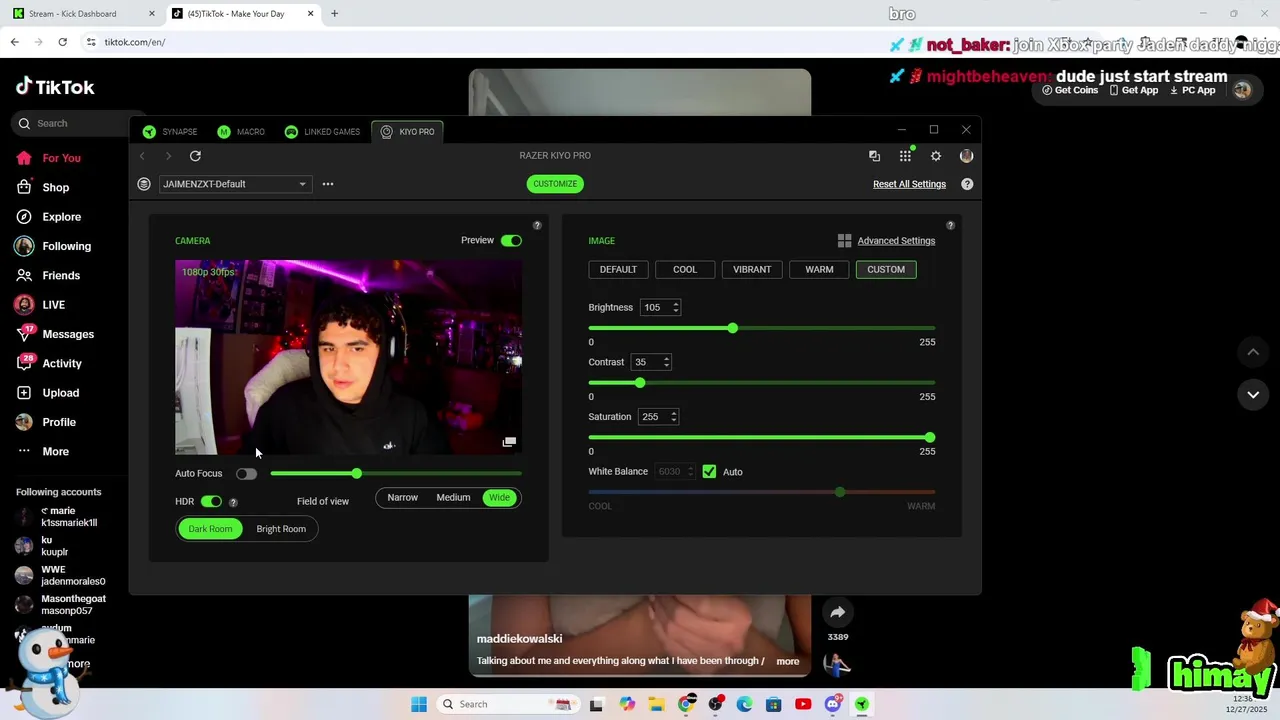This screenshot has width=1280, height=720.
Task: Click the Brightness slider handle
Action: pyautogui.click(x=733, y=328)
